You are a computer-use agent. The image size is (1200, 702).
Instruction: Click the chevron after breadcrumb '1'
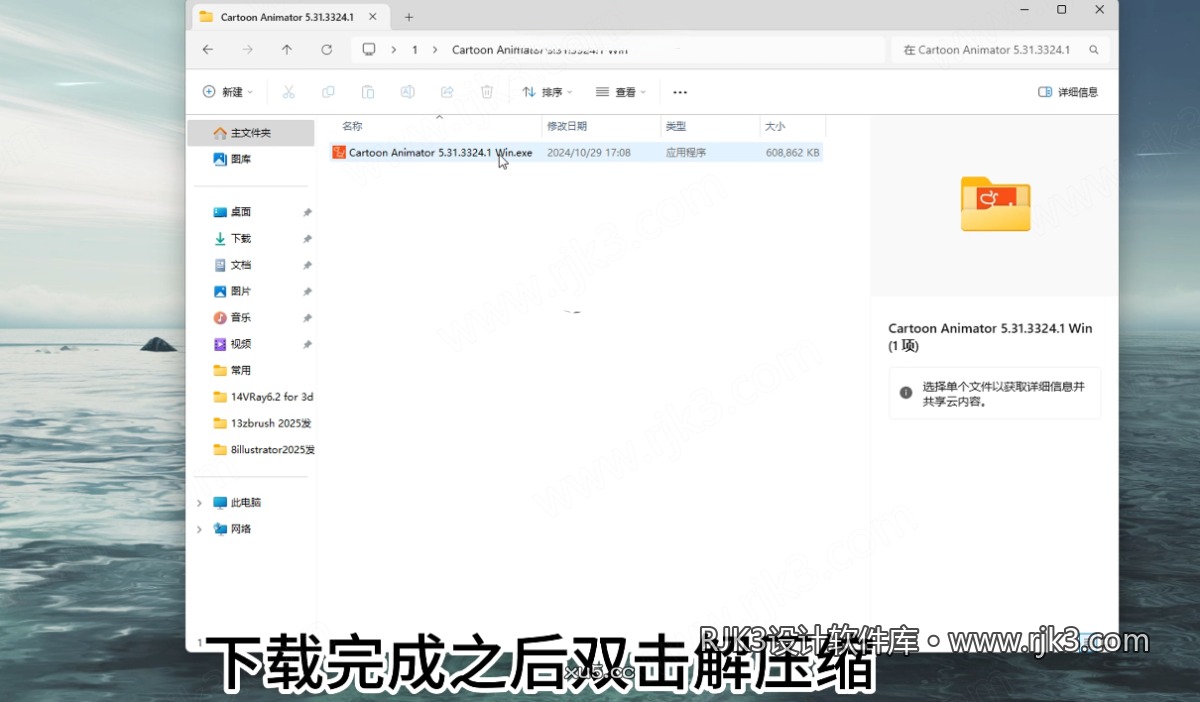tap(435, 49)
